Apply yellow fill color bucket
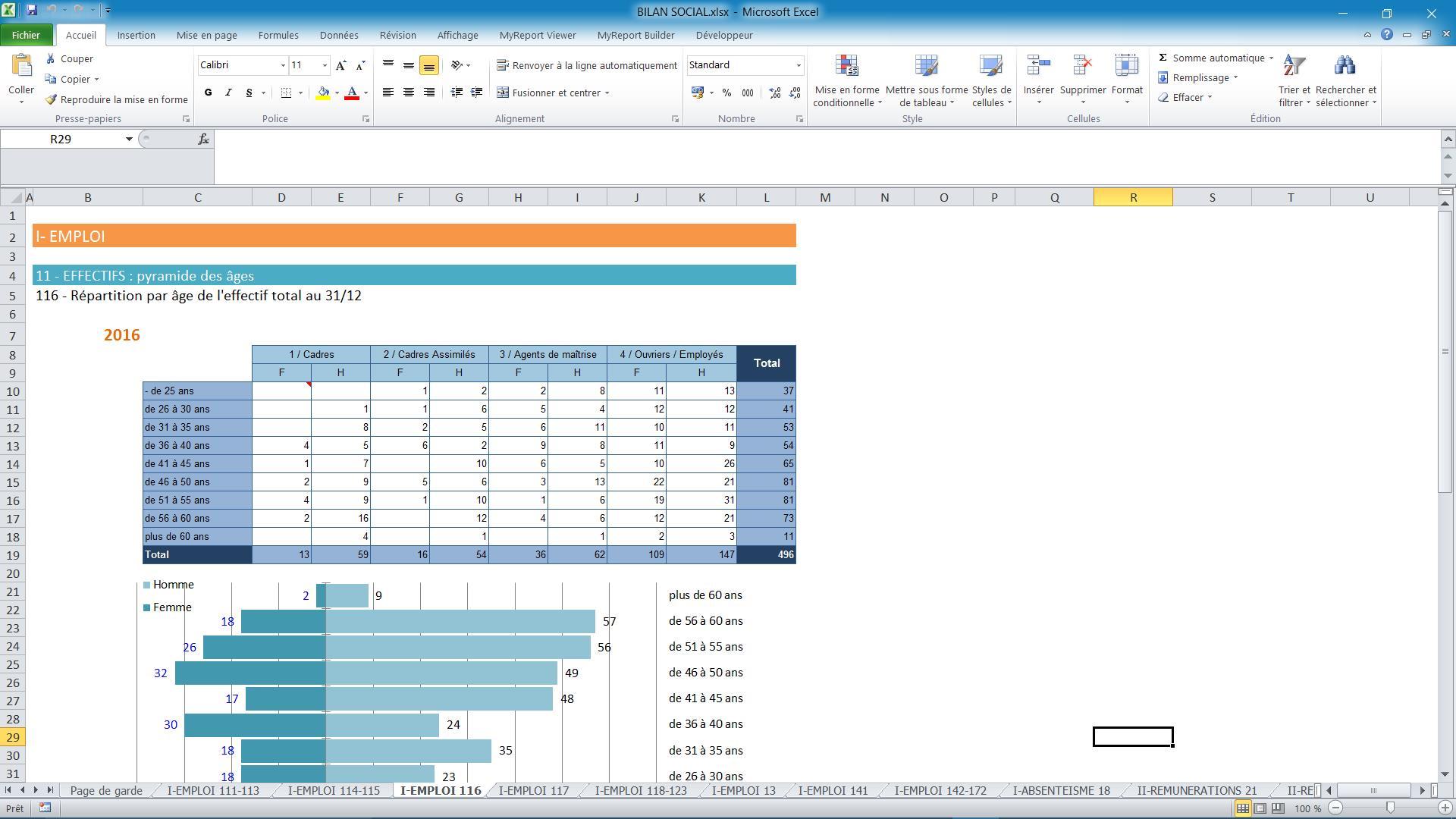Image resolution: width=1456 pixels, height=819 pixels. [324, 93]
